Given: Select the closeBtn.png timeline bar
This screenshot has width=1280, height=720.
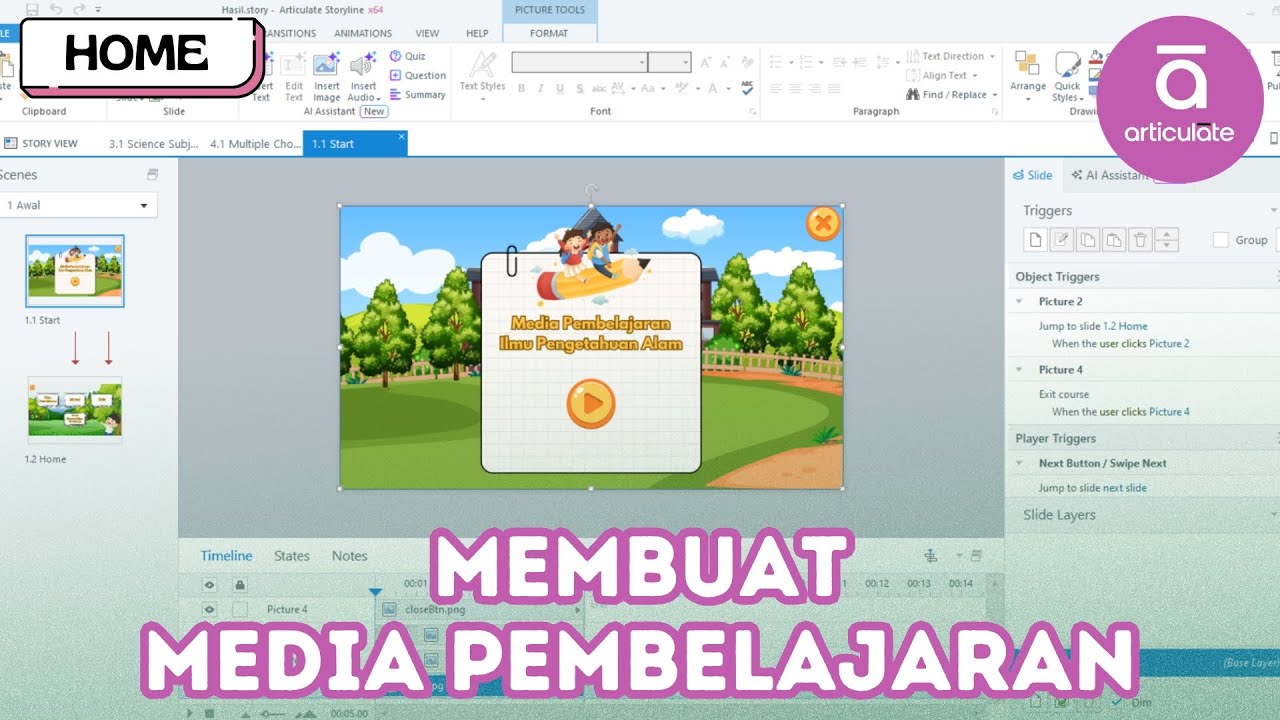Looking at the screenshot, I should pos(480,609).
